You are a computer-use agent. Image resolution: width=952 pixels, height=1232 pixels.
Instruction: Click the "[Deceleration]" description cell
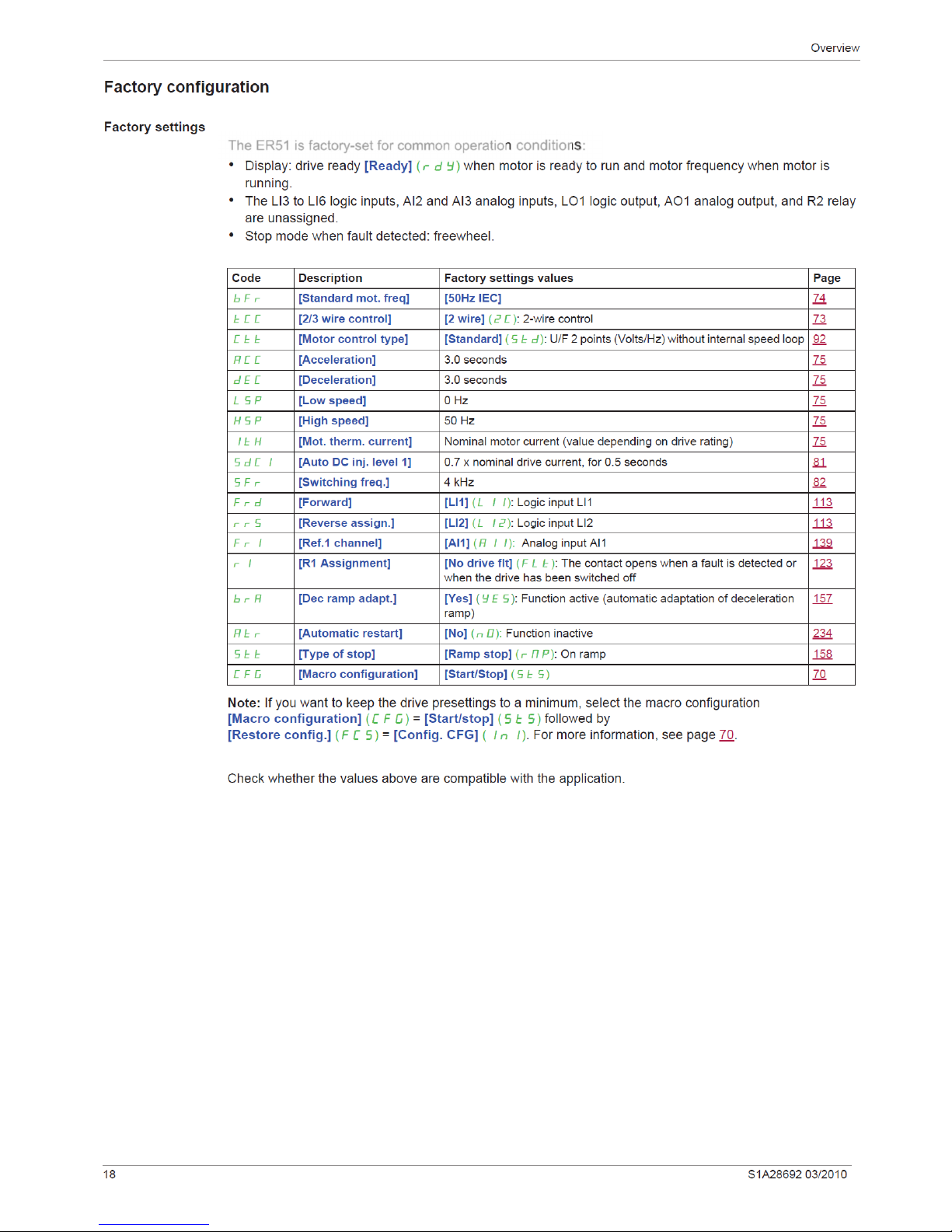click(x=337, y=380)
